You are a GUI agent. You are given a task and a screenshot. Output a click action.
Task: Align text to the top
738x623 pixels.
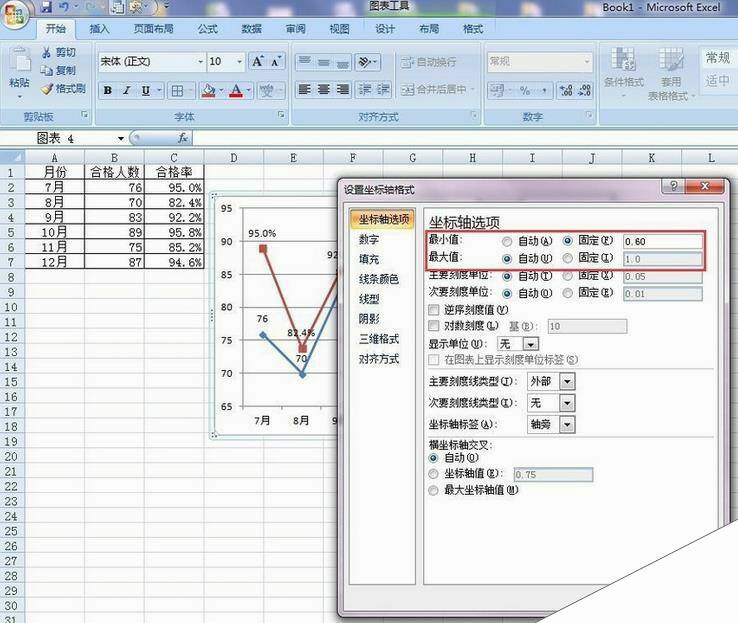click(x=305, y=62)
